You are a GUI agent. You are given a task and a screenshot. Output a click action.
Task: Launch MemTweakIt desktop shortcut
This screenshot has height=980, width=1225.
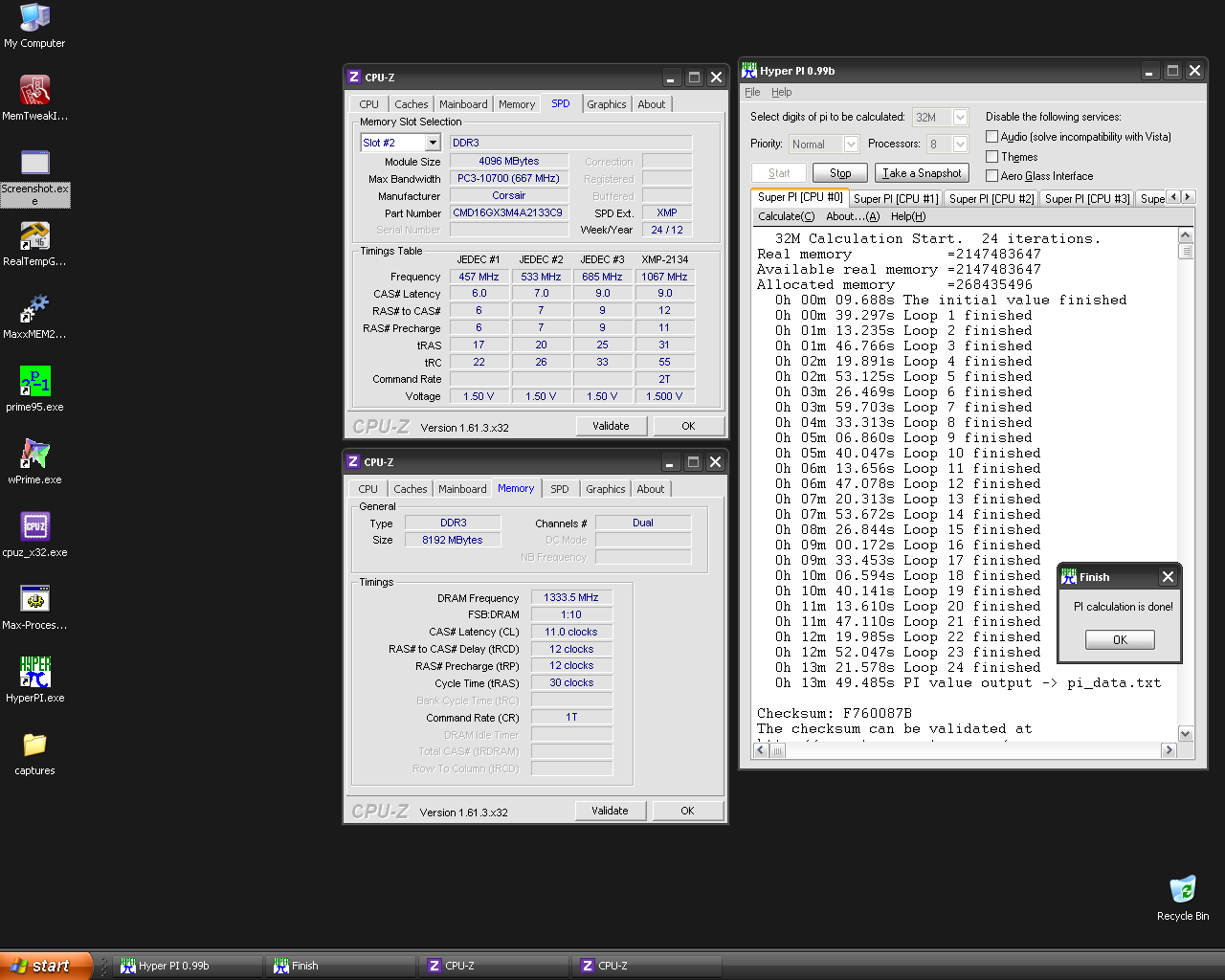(x=34, y=99)
